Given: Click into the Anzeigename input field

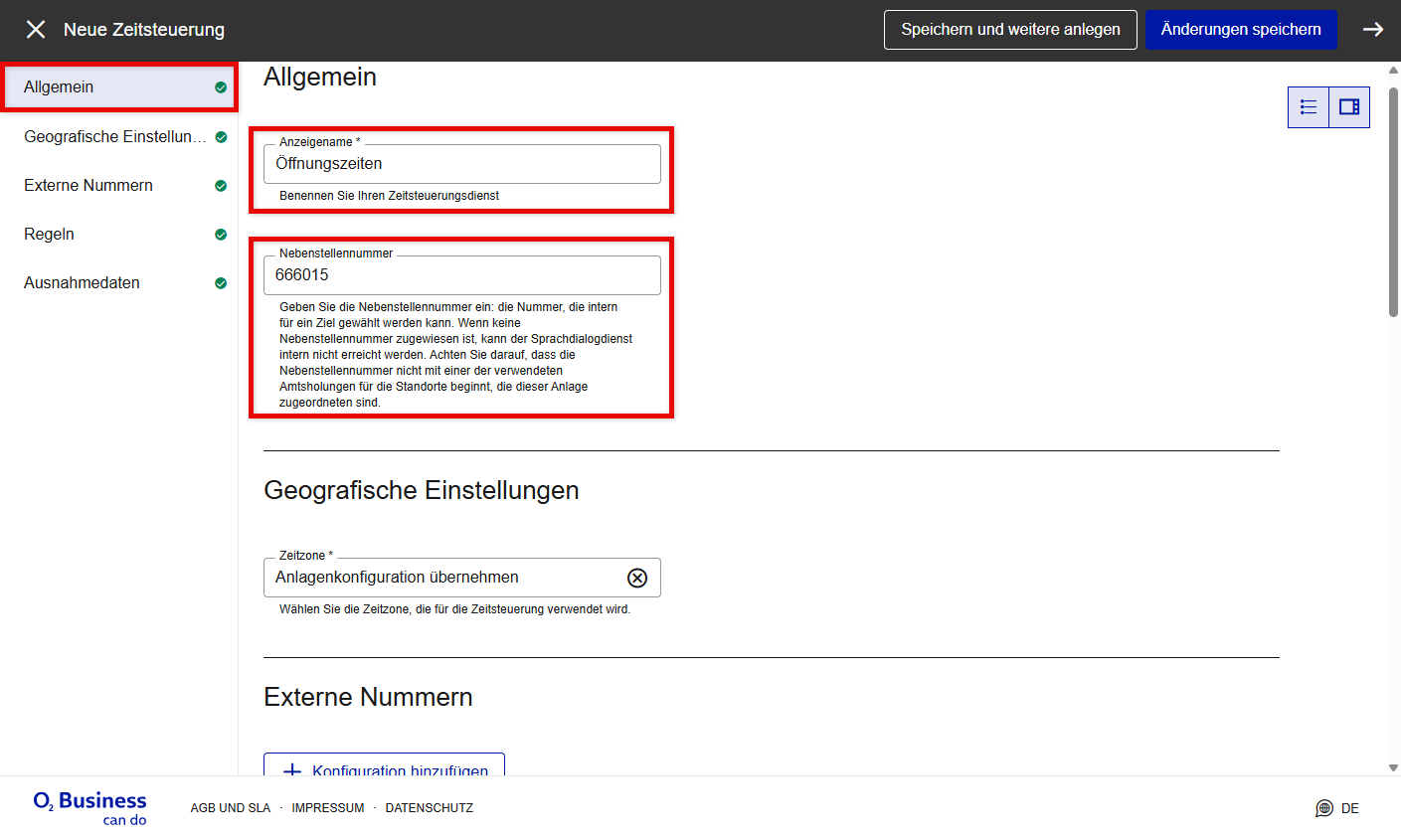Looking at the screenshot, I should coord(461,164).
